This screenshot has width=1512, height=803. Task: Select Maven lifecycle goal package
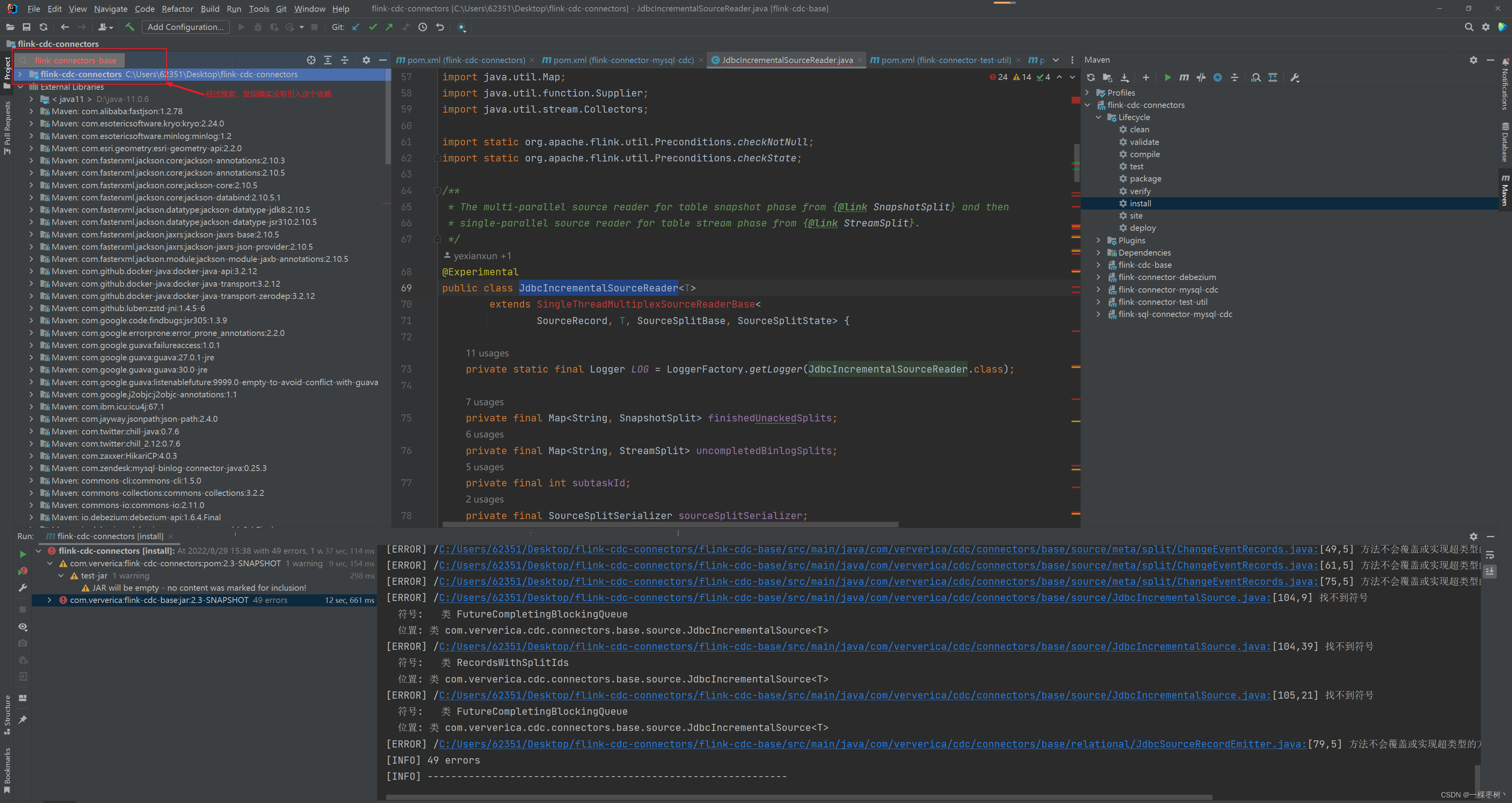(1145, 179)
